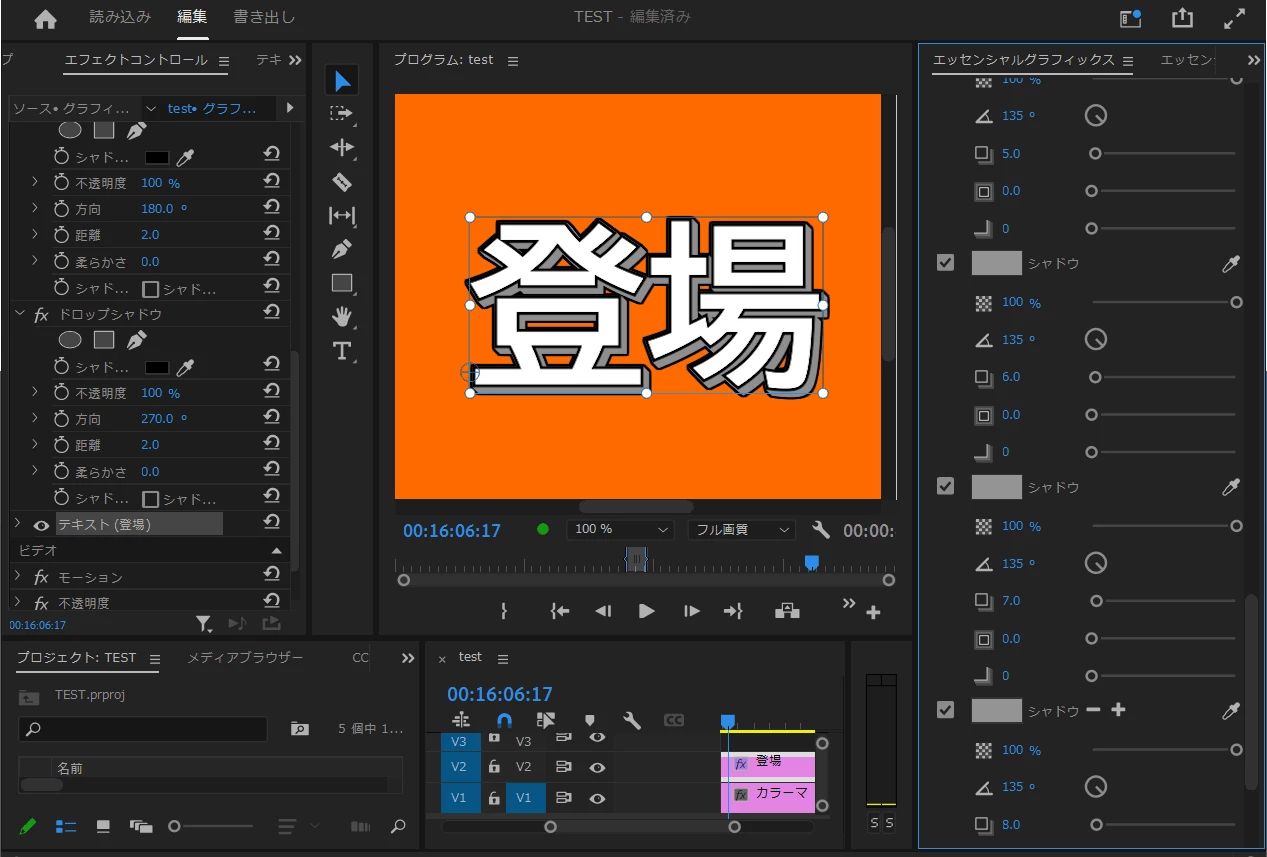The width and height of the screenshot is (1267, 857).
Task: Toggle full screen video icon
Action: pyautogui.click(x=1235, y=18)
